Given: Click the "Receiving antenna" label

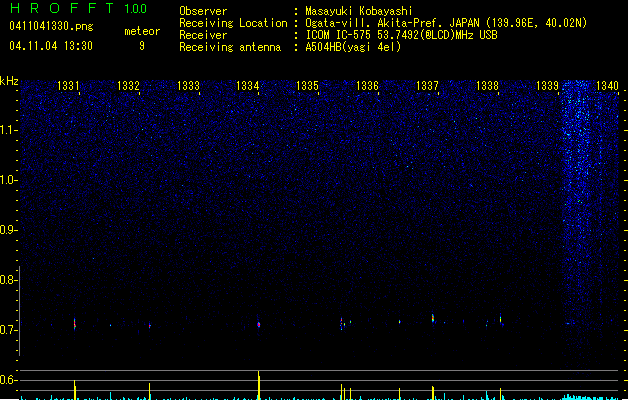Looking at the screenshot, I should 230,47.
